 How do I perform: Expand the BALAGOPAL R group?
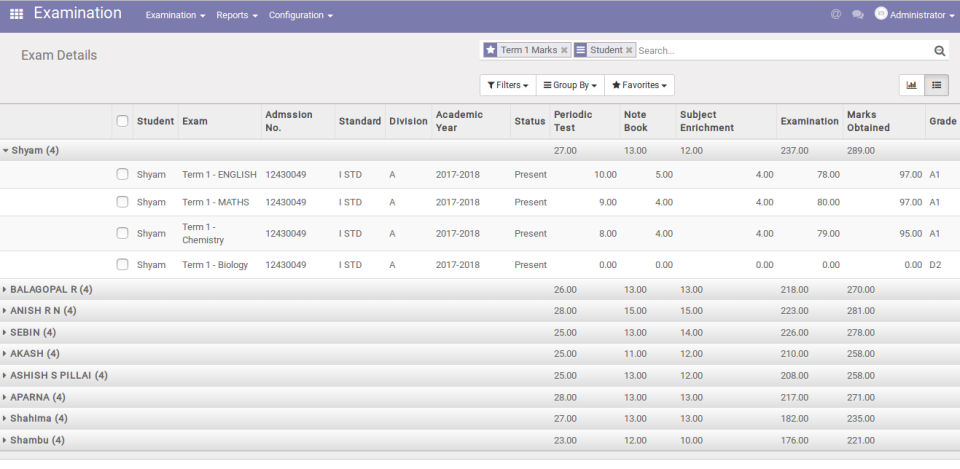tap(50, 289)
